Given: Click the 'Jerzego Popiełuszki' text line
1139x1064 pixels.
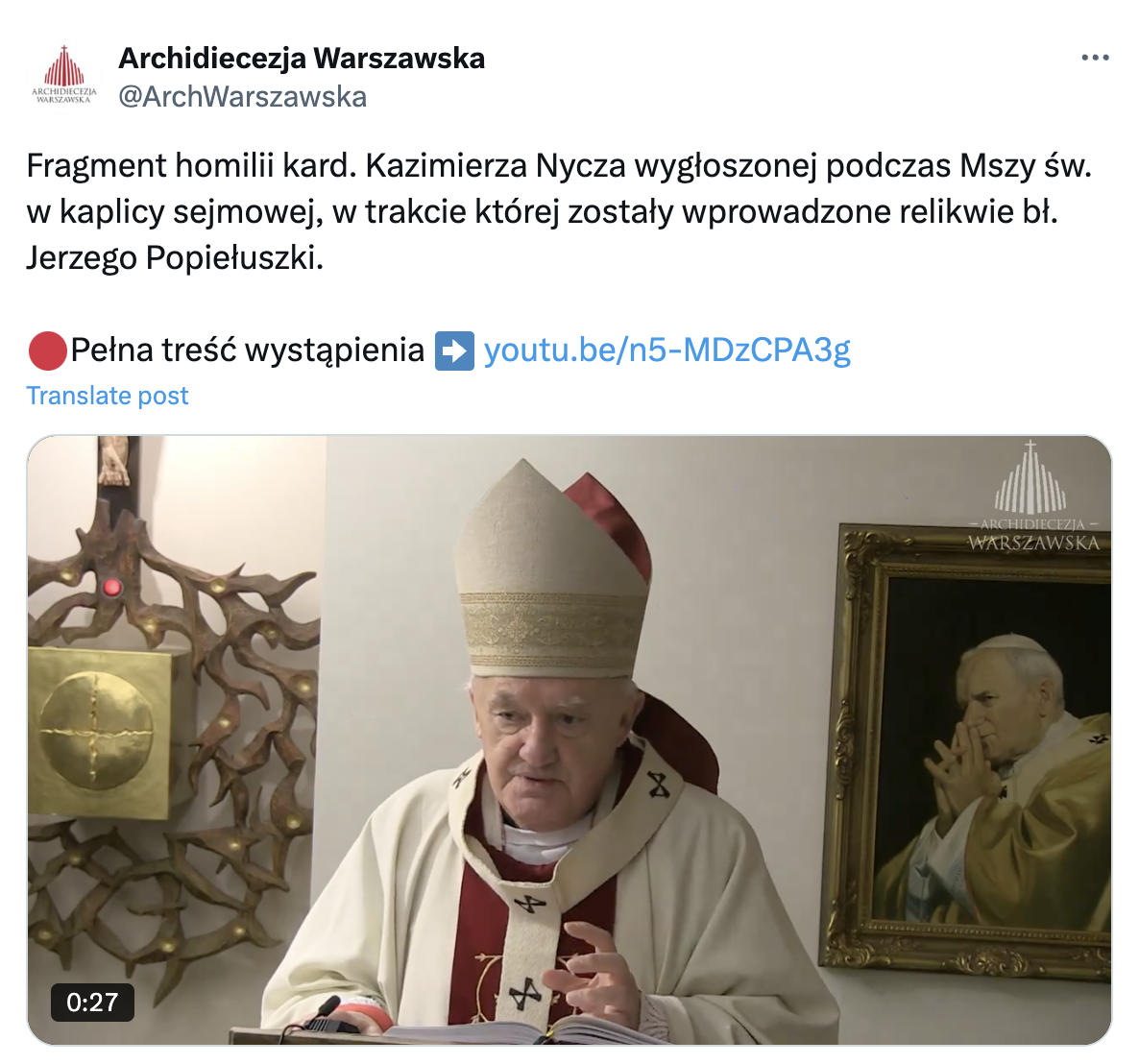Looking at the screenshot, I should [175, 257].
